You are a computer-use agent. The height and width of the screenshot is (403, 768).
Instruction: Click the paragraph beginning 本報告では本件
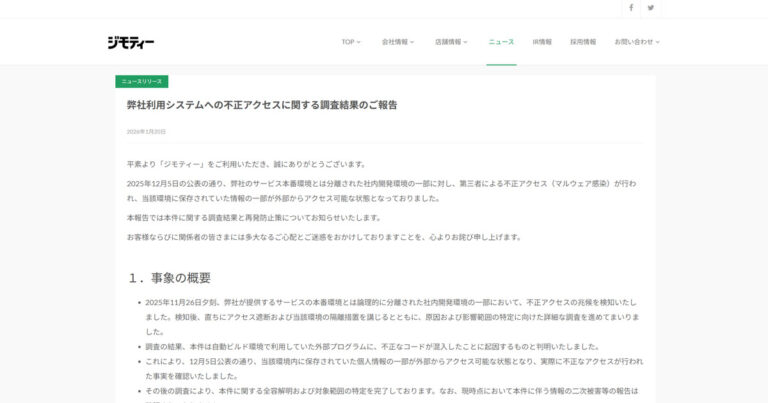click(x=254, y=217)
